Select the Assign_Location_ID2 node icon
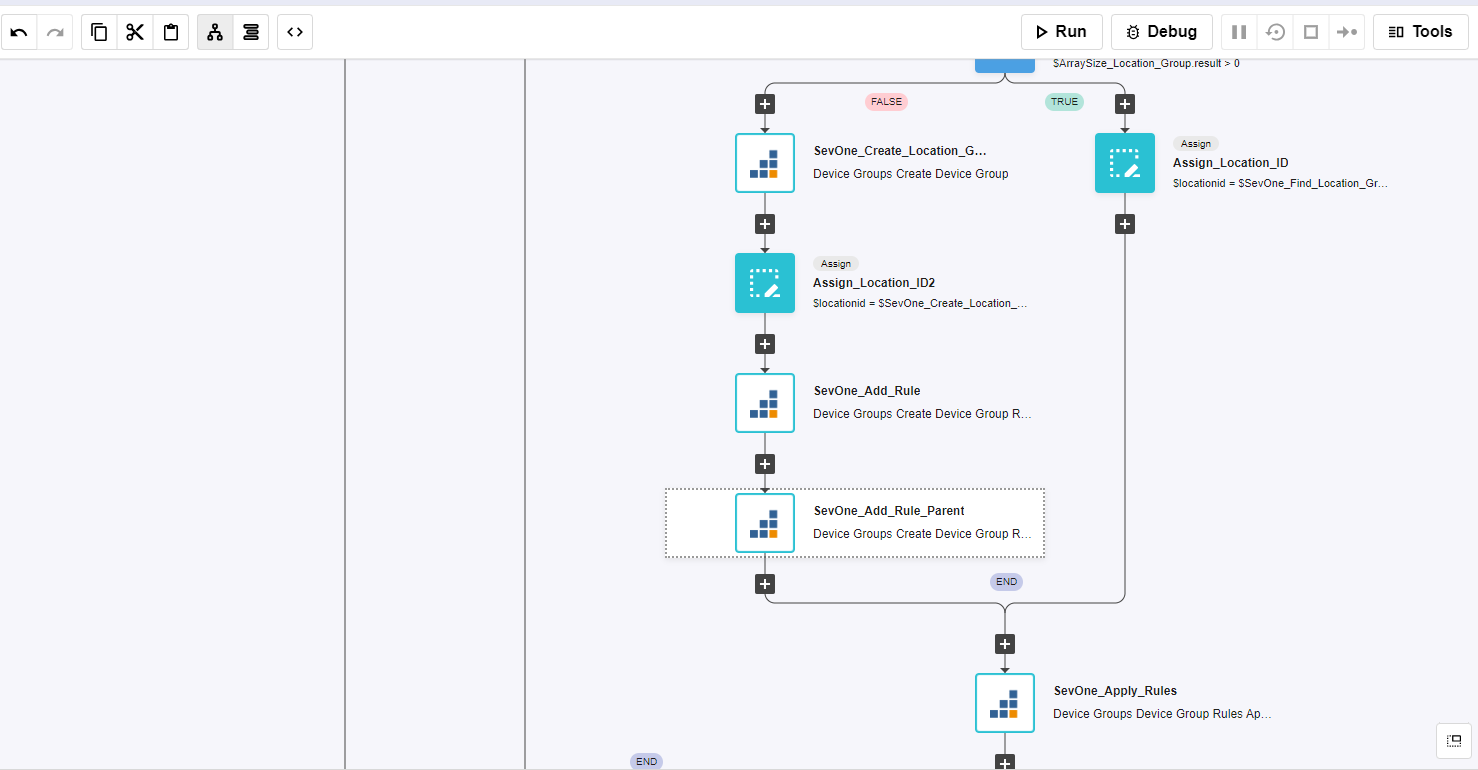This screenshot has height=770, width=1478. 765,283
